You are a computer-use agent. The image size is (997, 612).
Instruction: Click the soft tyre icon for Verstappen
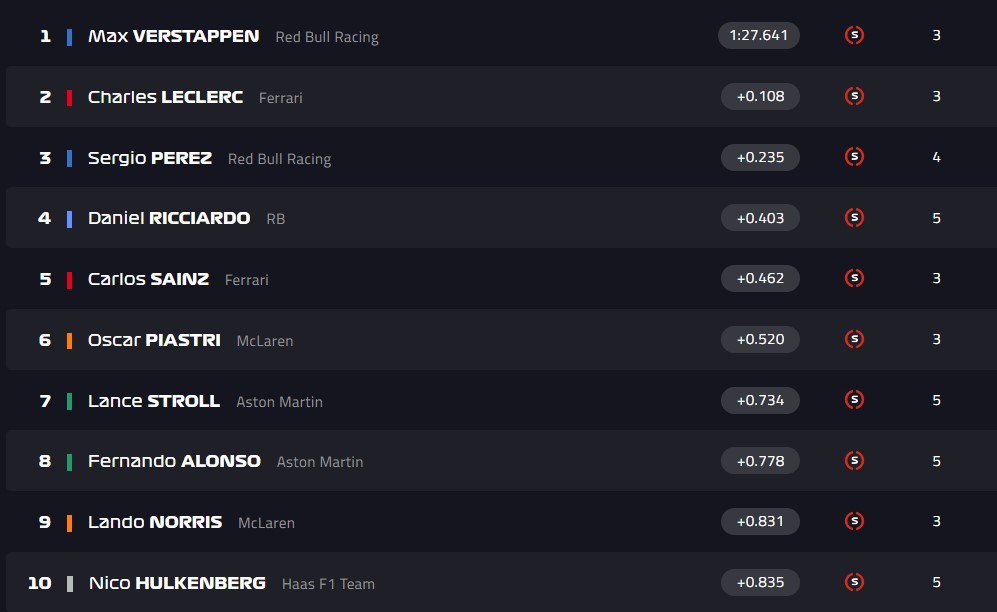pyautogui.click(x=854, y=35)
